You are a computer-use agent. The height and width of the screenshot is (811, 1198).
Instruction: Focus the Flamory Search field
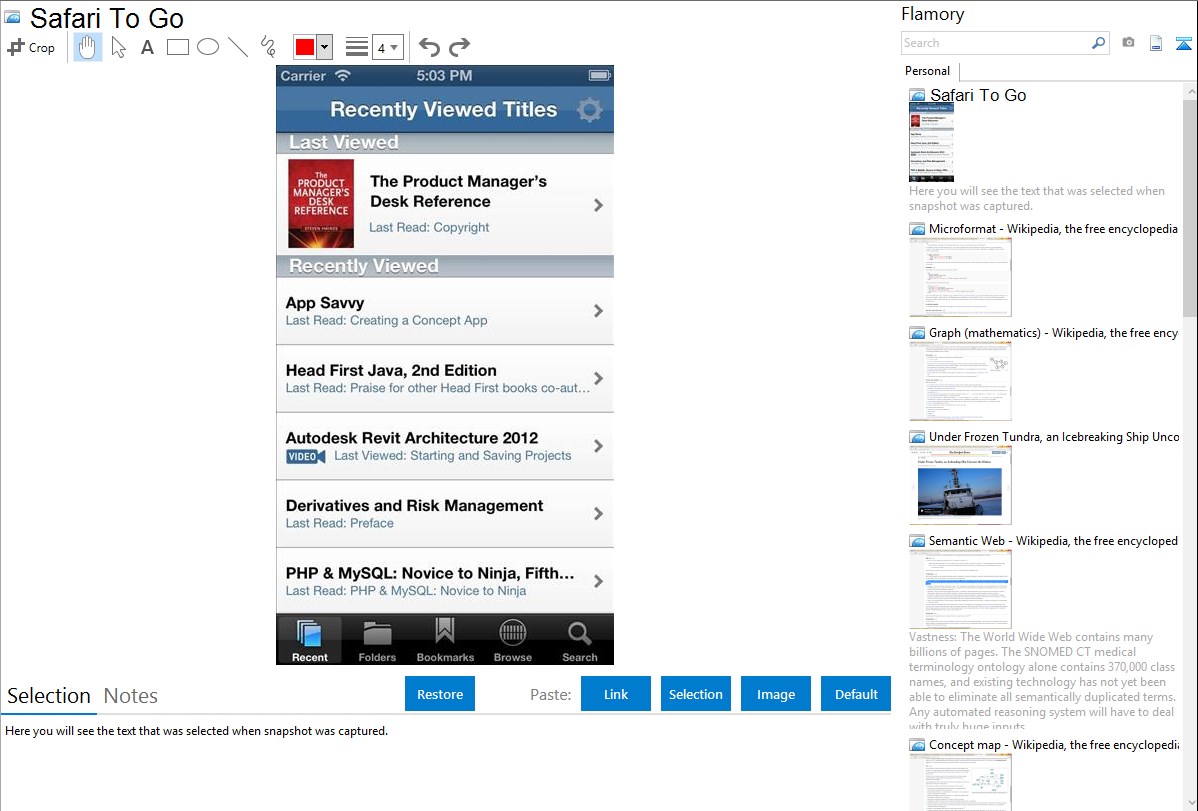click(x=996, y=43)
